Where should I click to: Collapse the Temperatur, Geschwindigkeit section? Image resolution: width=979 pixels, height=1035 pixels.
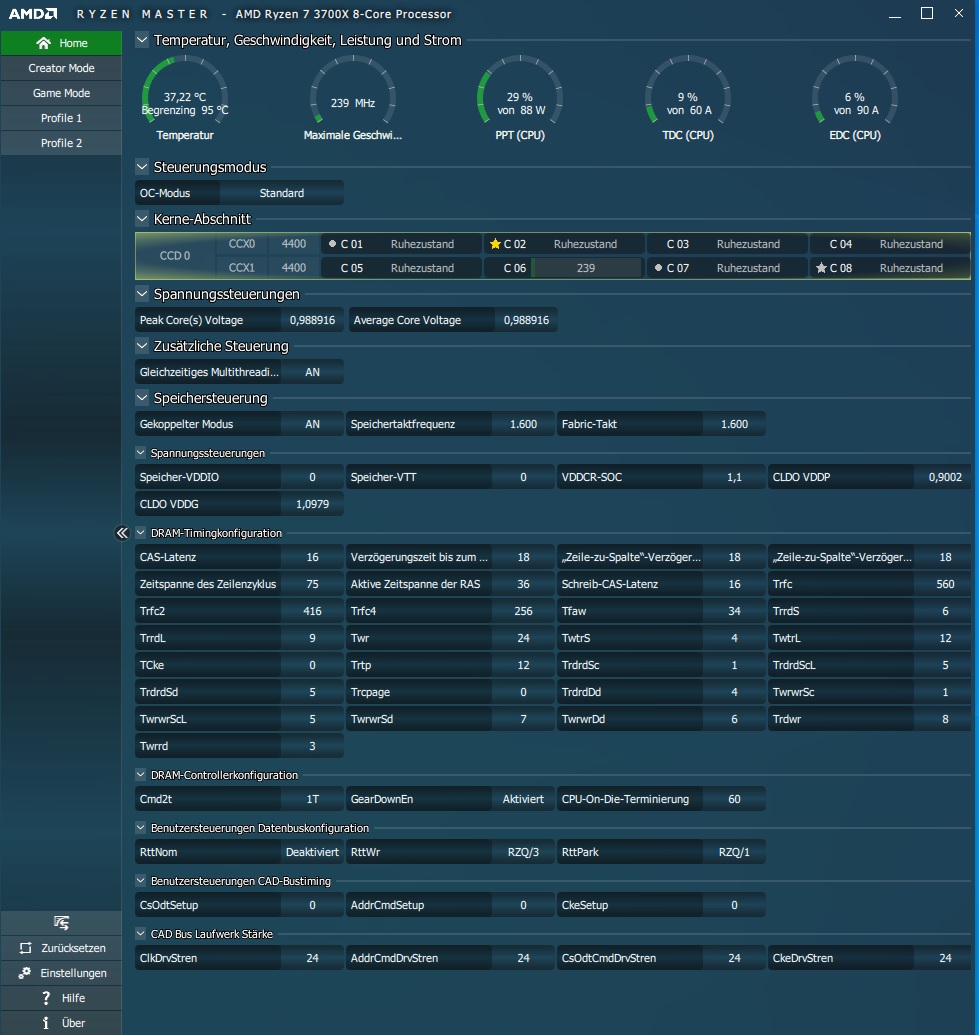[142, 40]
